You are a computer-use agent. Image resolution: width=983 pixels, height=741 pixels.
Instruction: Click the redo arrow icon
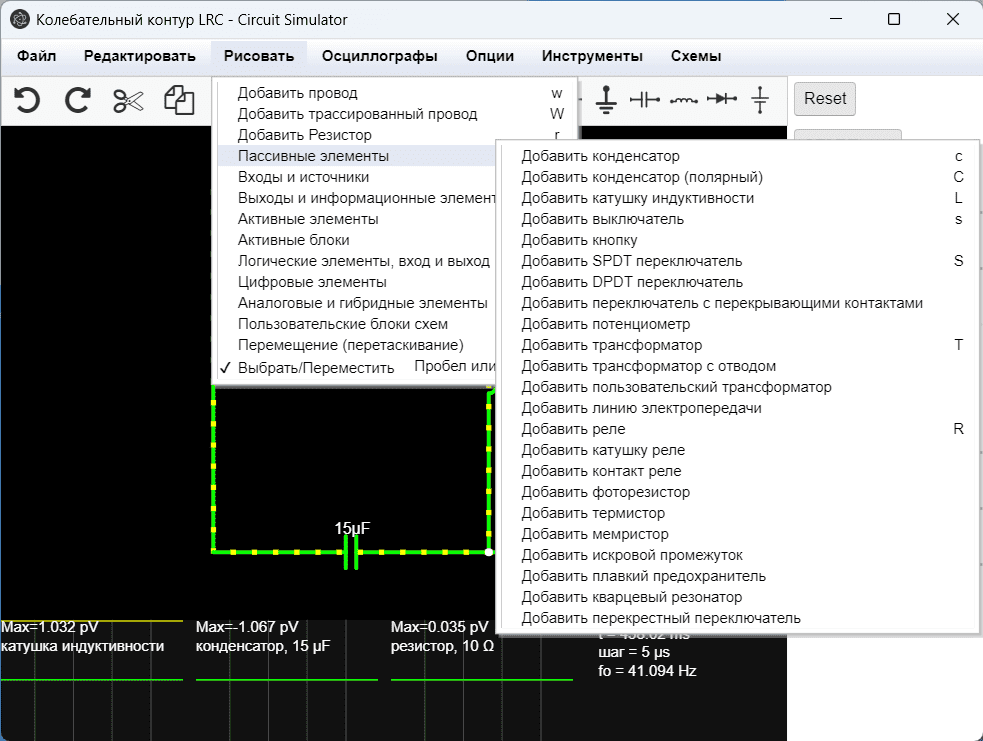pyautogui.click(x=78, y=100)
